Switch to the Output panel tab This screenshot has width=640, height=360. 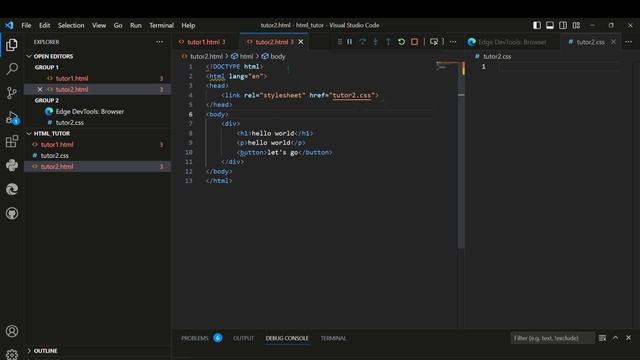point(243,338)
